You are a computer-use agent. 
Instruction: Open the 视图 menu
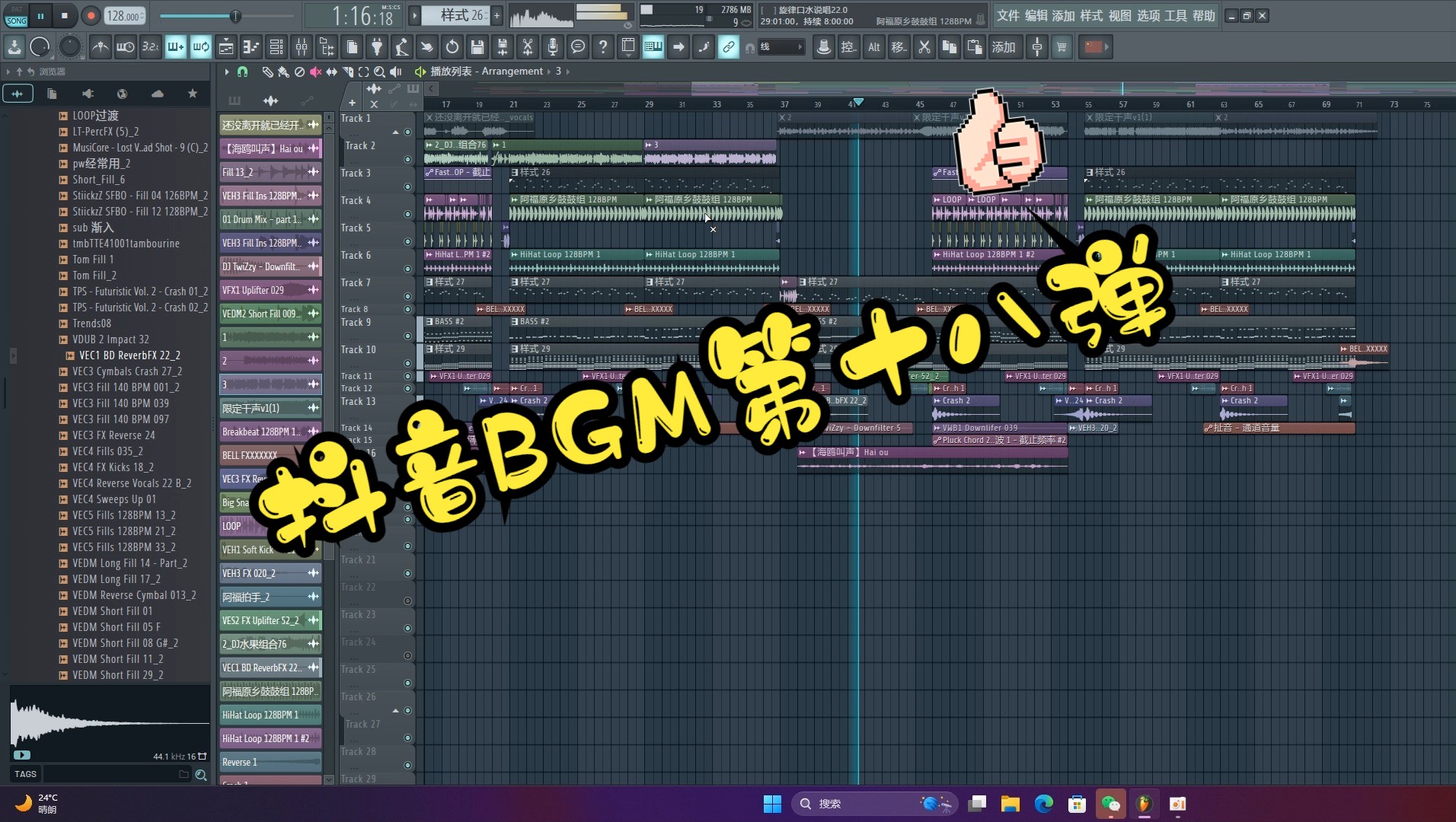pos(1119,16)
